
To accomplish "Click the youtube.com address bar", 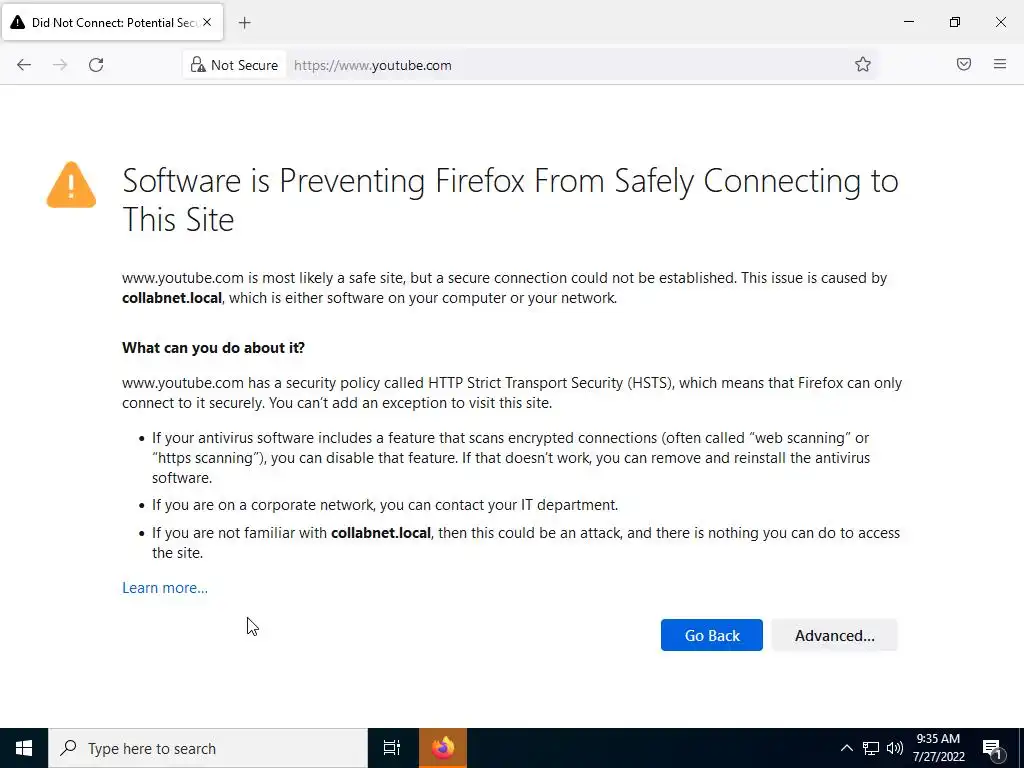I will click(560, 65).
